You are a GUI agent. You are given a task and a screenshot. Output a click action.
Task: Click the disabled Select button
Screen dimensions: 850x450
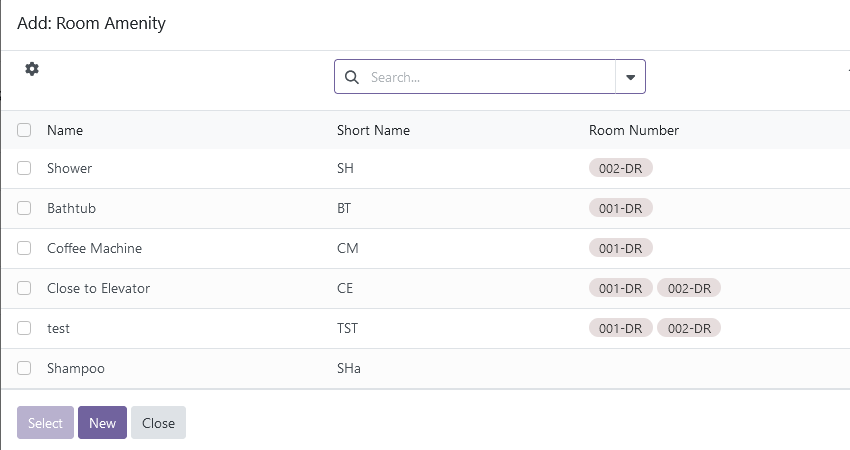point(46,423)
